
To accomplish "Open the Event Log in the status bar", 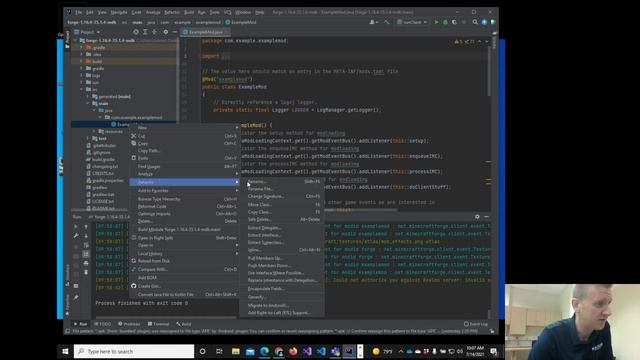I will (476, 324).
